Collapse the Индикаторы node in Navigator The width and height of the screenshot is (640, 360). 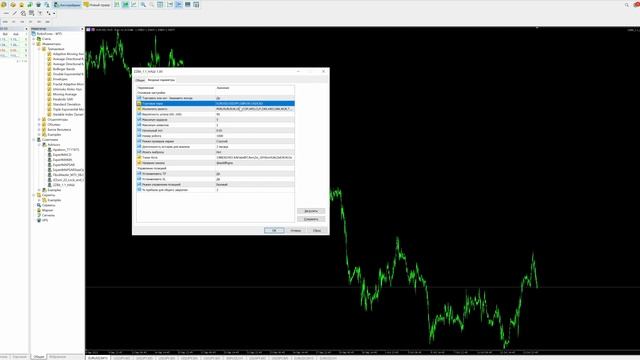34,44
